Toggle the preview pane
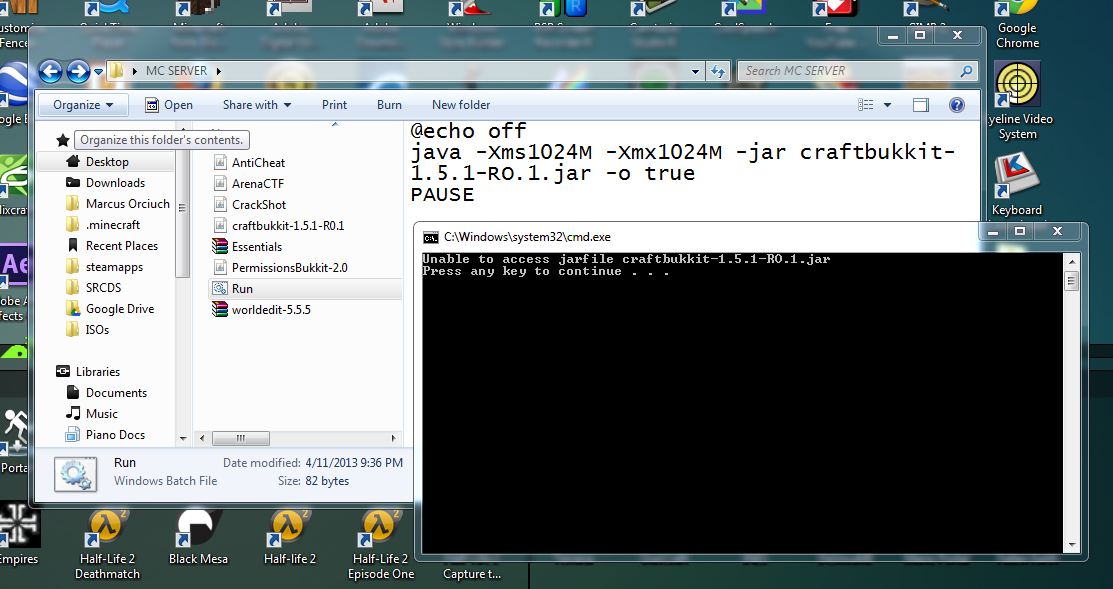The image size is (1113, 589). (x=920, y=104)
